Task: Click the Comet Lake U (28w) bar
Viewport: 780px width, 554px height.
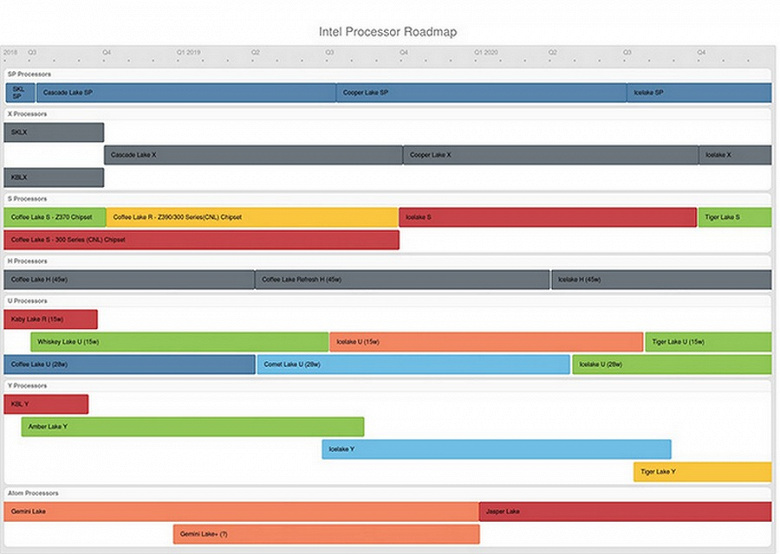Action: [x=413, y=365]
